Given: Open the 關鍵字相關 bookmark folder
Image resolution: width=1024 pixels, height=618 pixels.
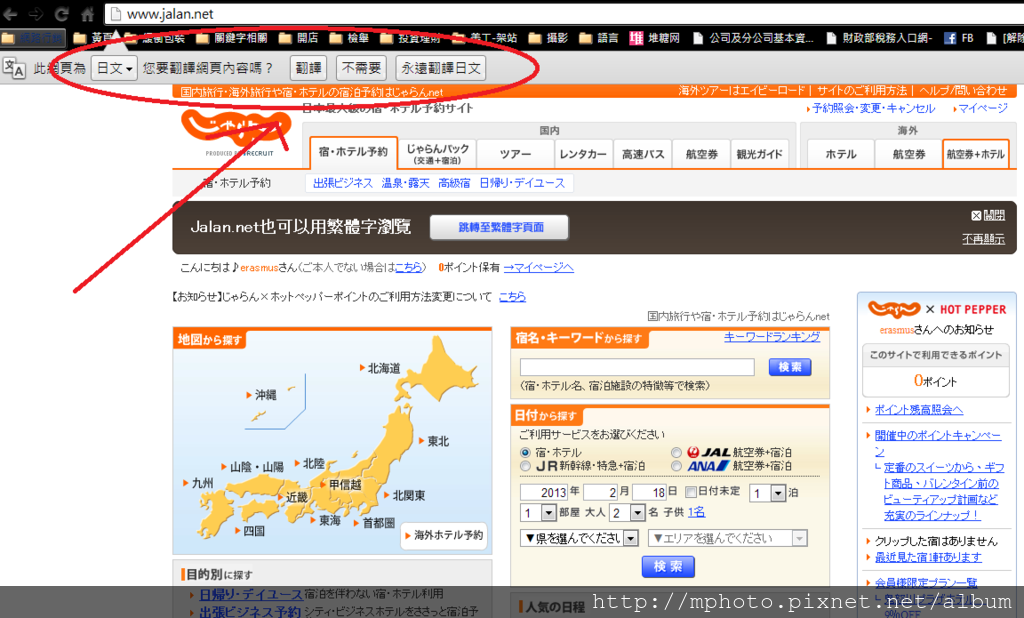Looking at the screenshot, I should tap(232, 38).
